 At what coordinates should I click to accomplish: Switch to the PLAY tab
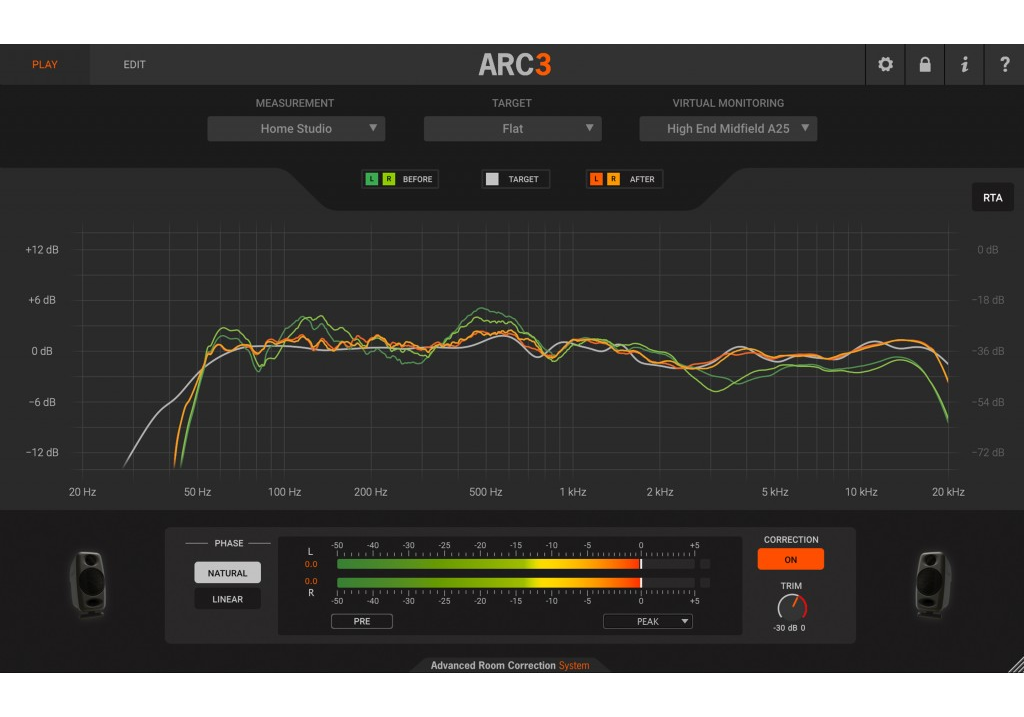pyautogui.click(x=45, y=65)
